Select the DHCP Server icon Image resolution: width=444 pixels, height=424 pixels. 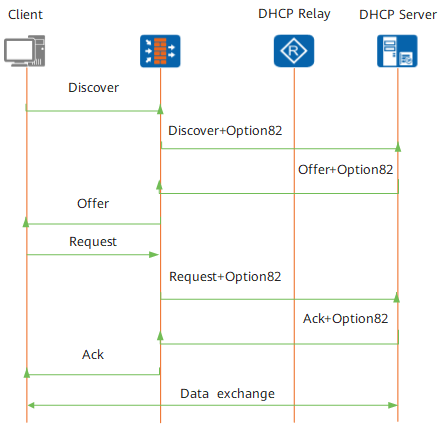(x=397, y=51)
